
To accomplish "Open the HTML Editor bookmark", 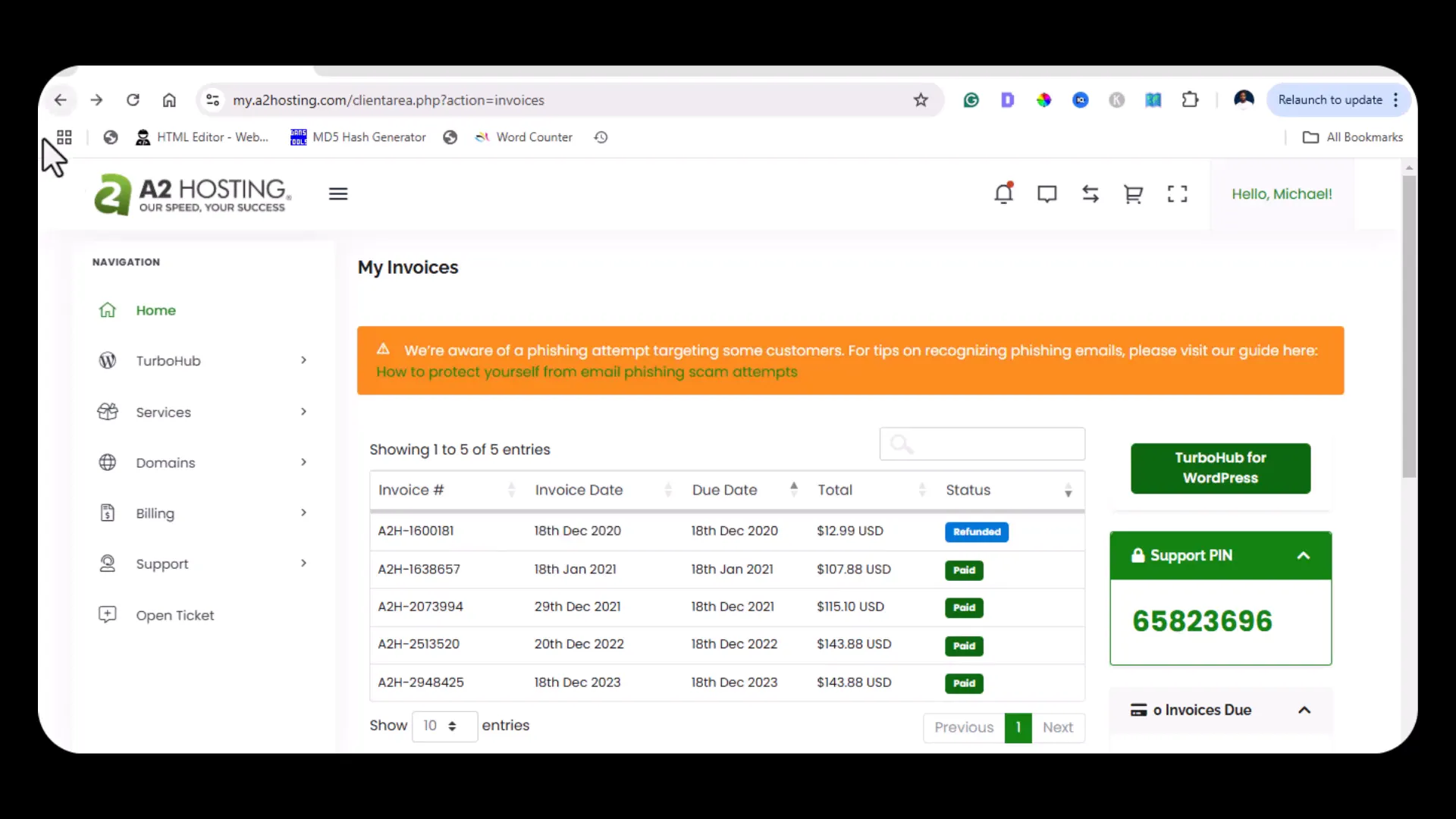I will 202,137.
